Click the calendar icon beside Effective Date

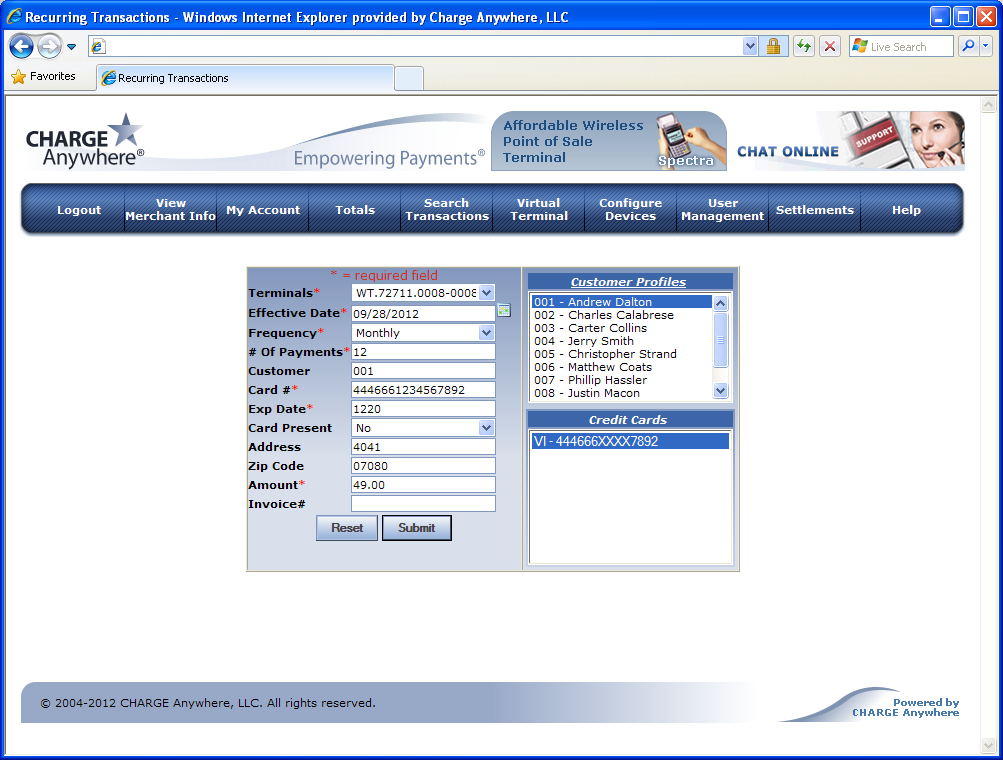pos(504,311)
